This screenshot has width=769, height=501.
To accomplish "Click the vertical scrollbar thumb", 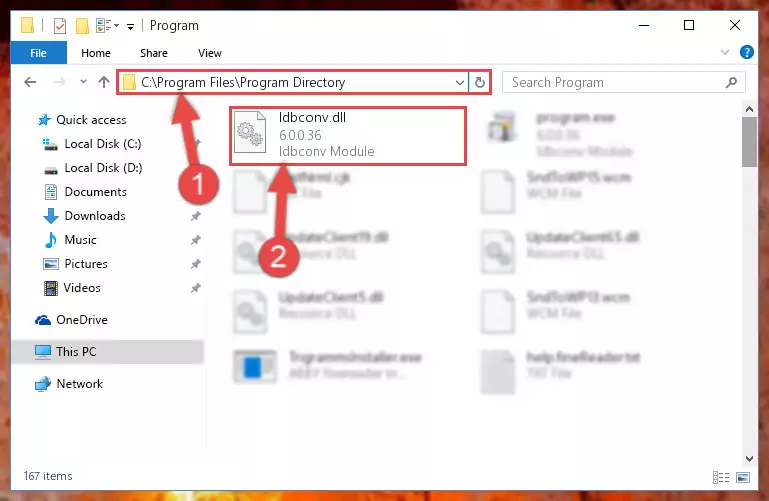I will 749,142.
